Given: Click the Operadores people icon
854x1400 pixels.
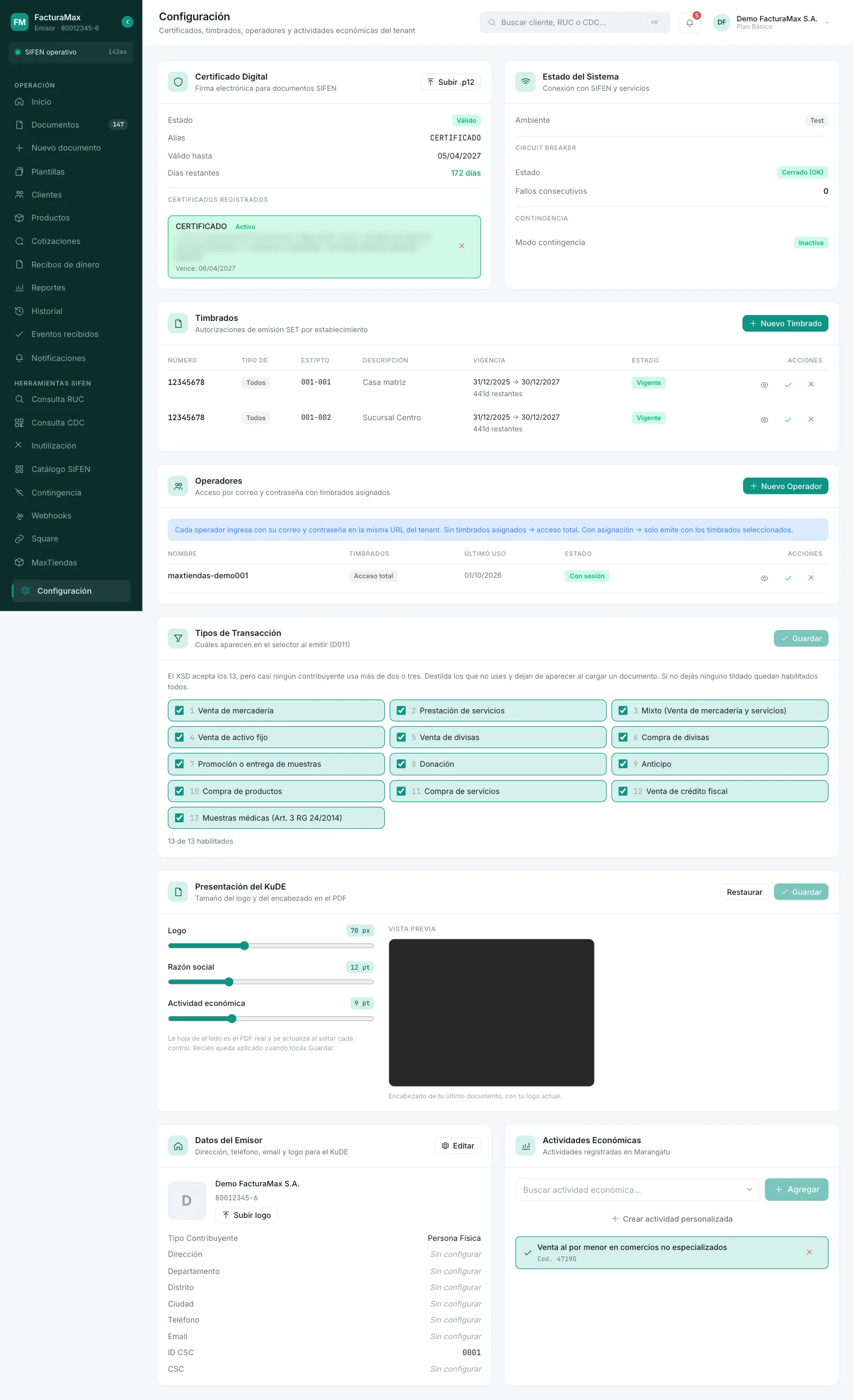Looking at the screenshot, I should [178, 486].
